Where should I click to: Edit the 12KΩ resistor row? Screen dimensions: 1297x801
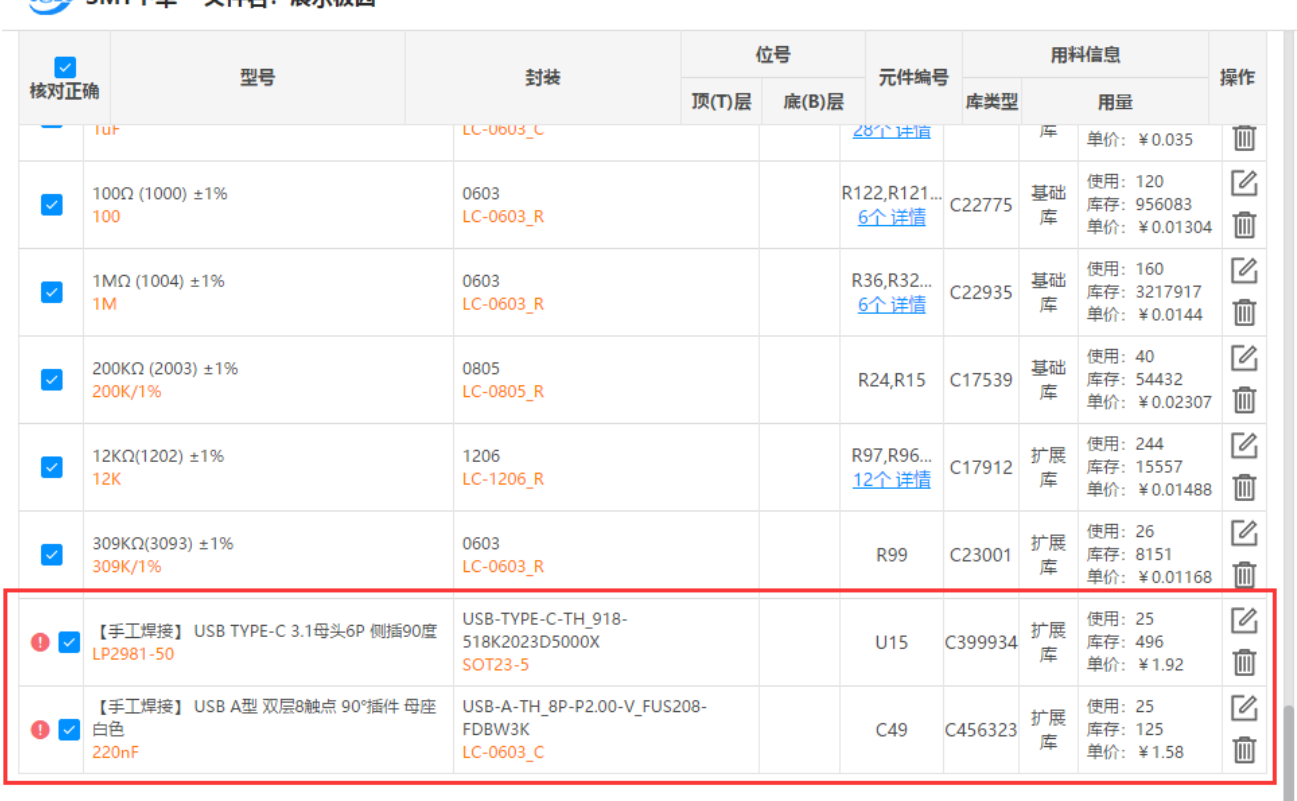tap(1243, 445)
